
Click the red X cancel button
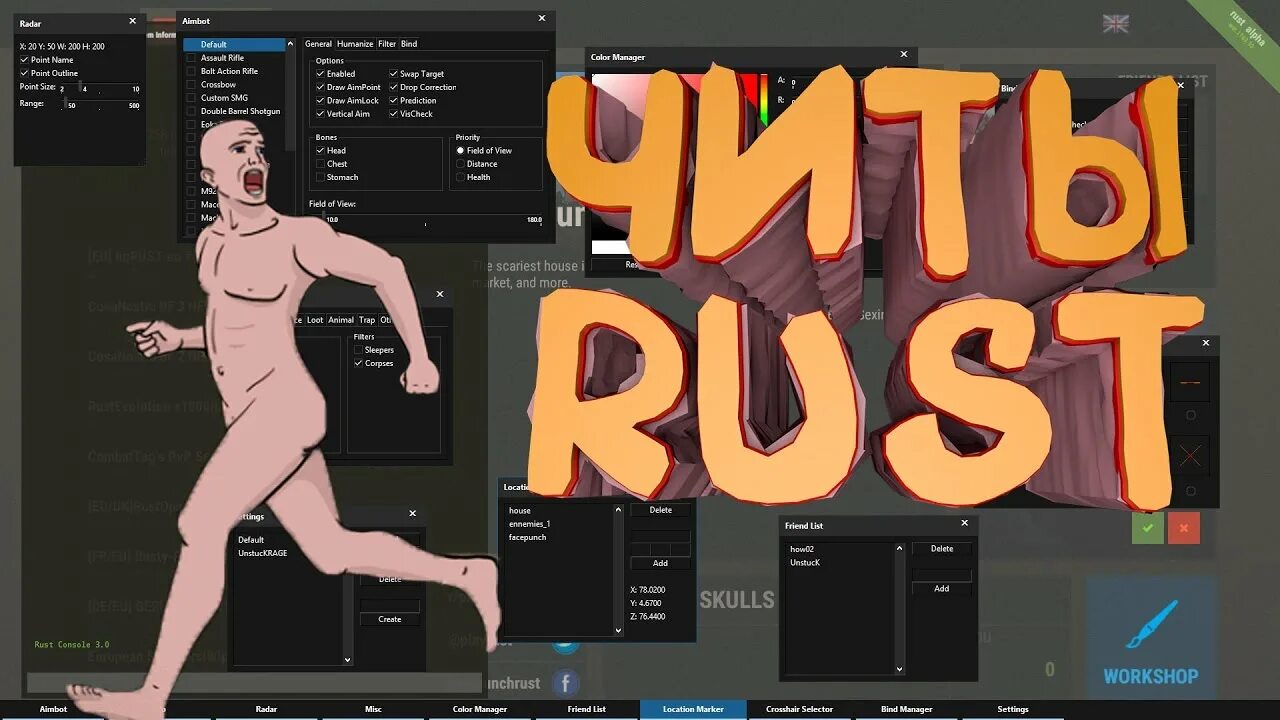1184,527
